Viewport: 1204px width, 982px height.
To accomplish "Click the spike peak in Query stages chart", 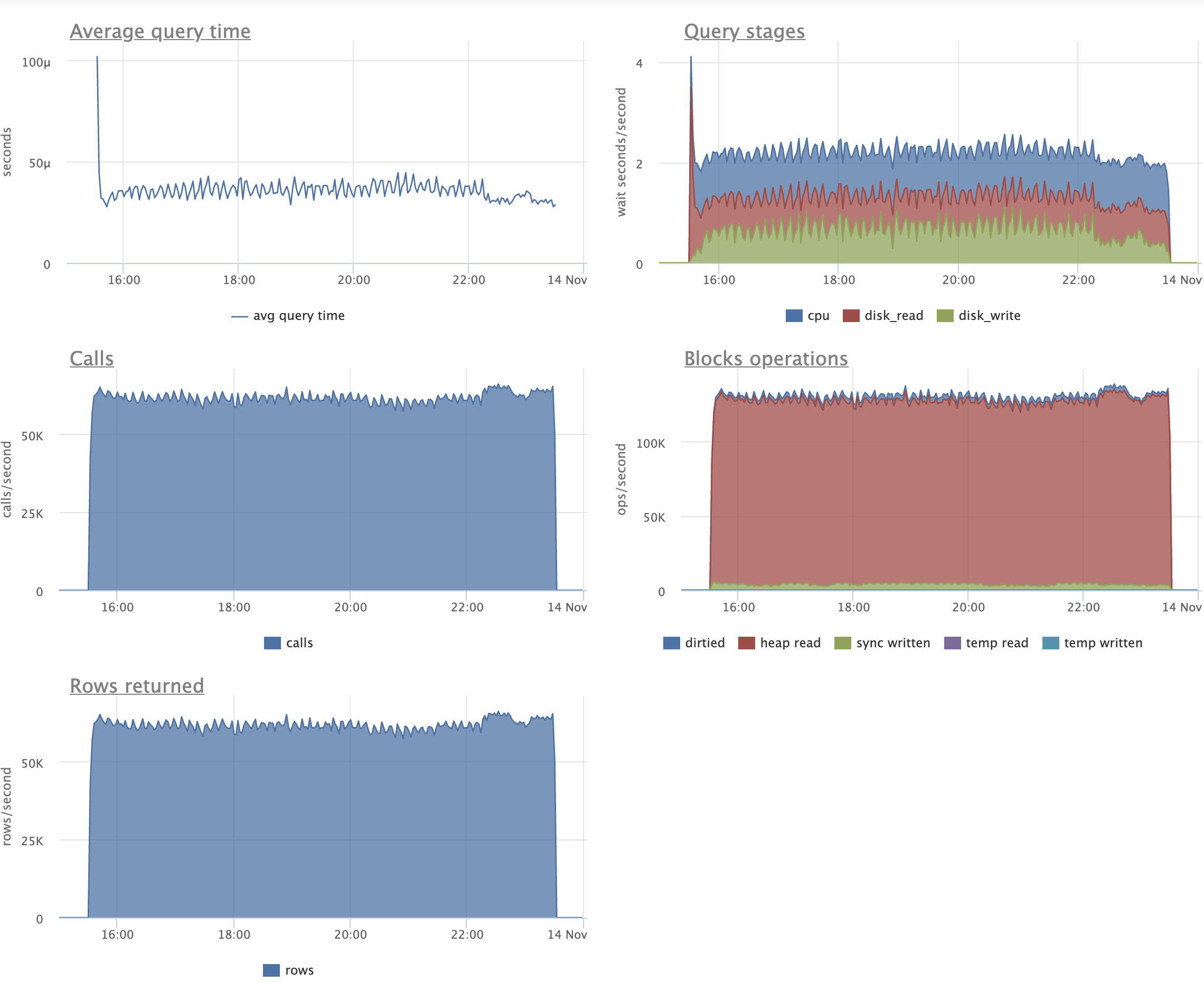I will click(691, 58).
